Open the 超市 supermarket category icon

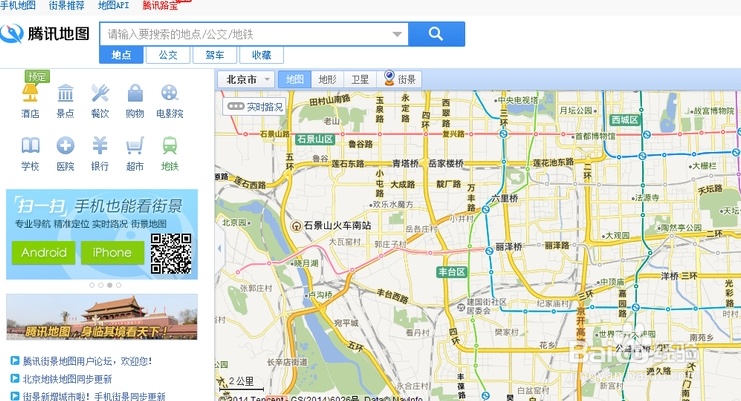135,153
